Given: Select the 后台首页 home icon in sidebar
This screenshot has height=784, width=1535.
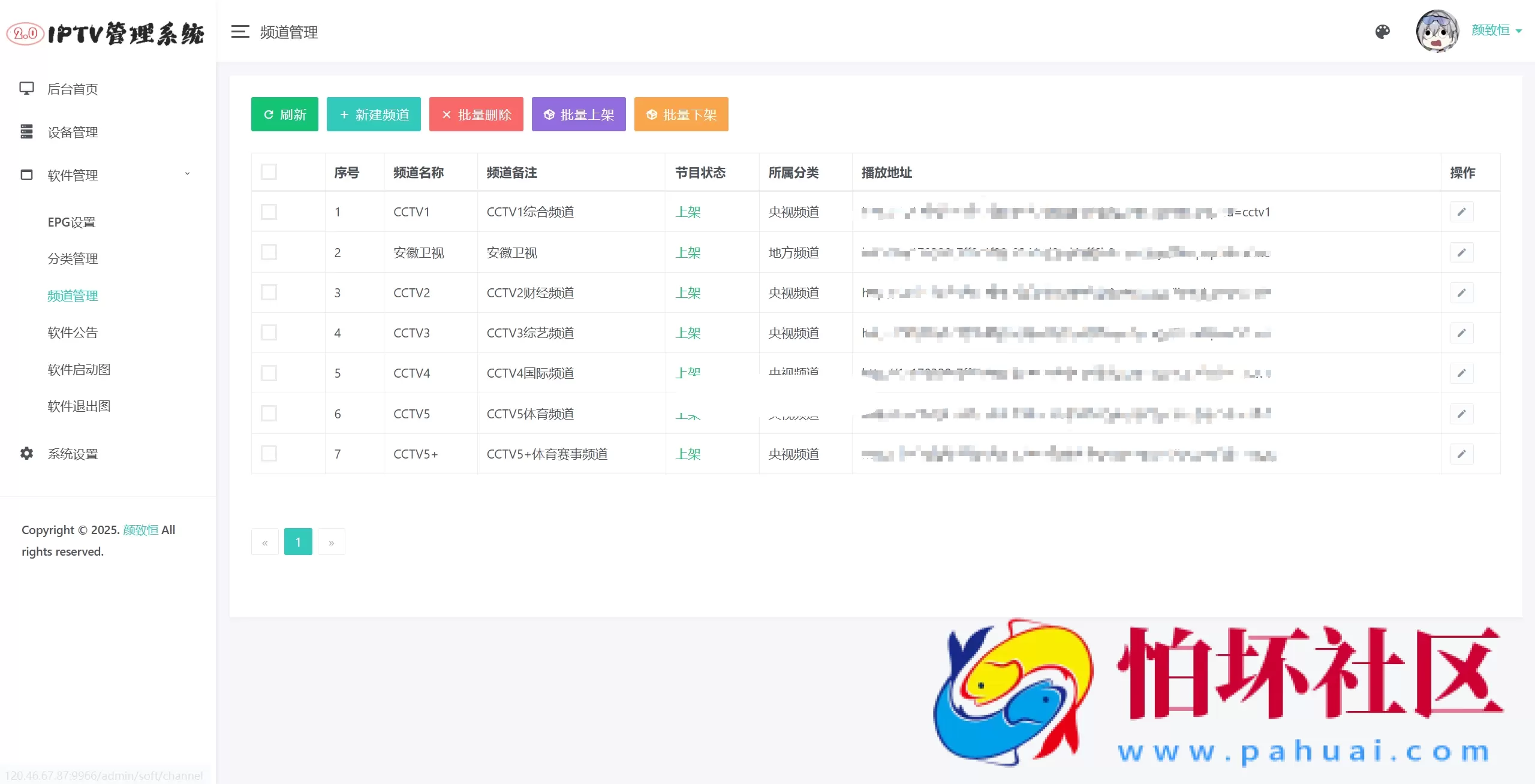Looking at the screenshot, I should [x=28, y=89].
